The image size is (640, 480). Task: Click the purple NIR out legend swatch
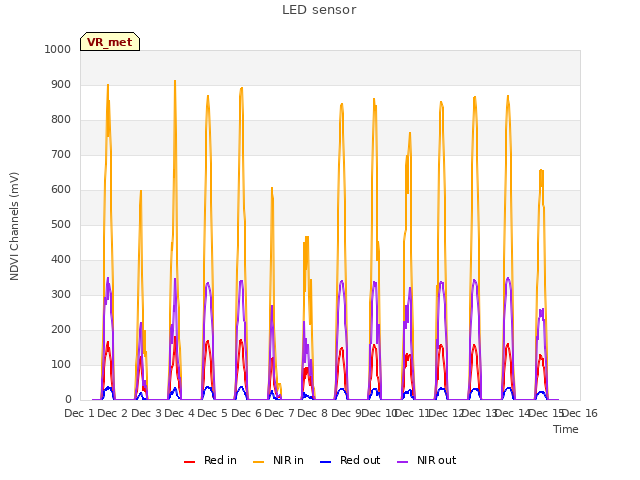[402, 462]
